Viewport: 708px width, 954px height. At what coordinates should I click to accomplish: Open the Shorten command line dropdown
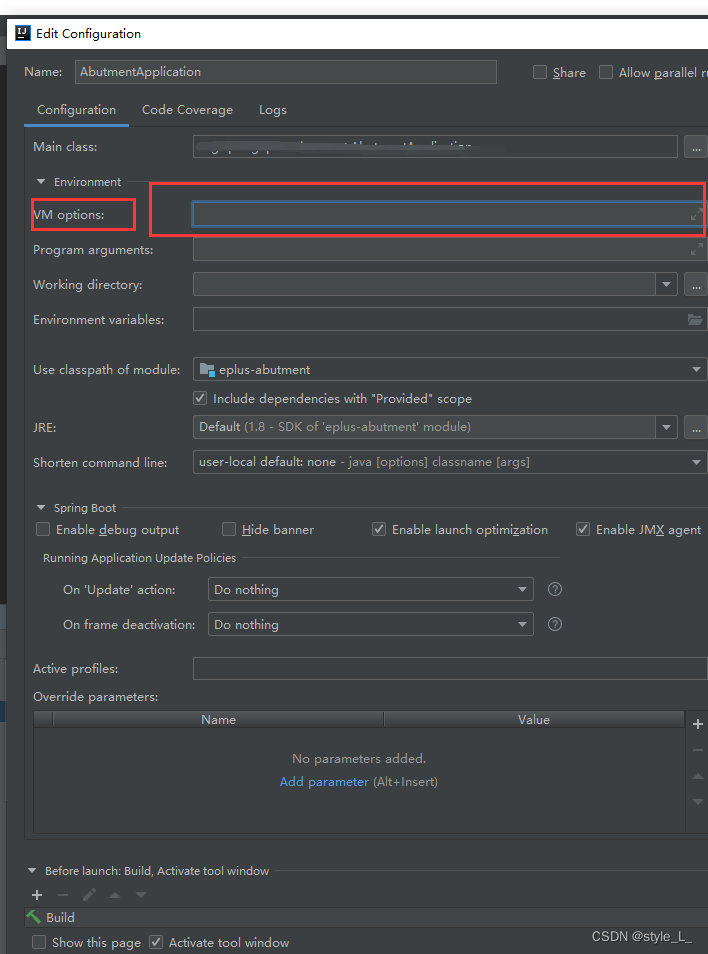coord(698,462)
